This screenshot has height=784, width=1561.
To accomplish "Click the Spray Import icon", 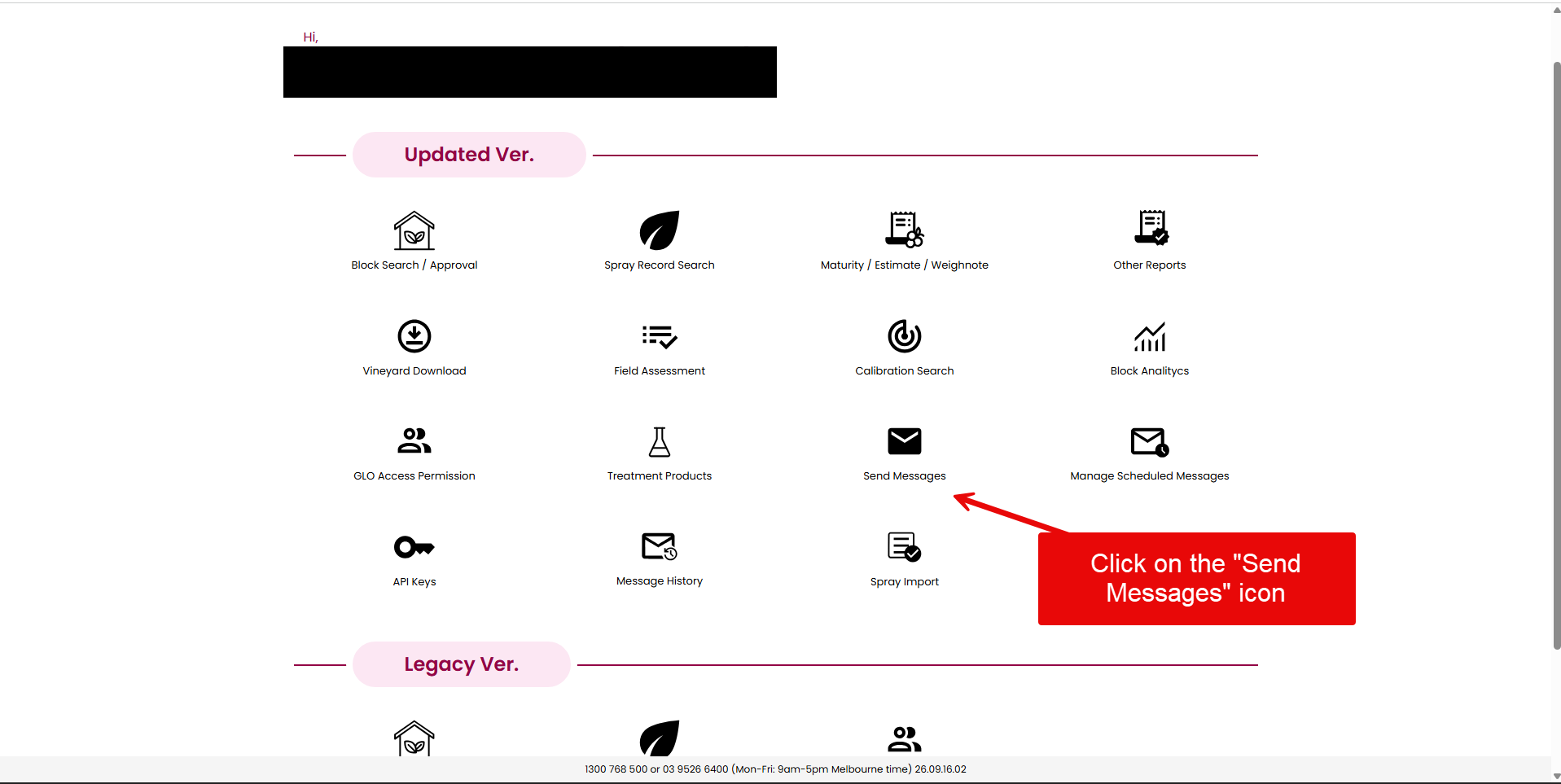I will coord(905,547).
